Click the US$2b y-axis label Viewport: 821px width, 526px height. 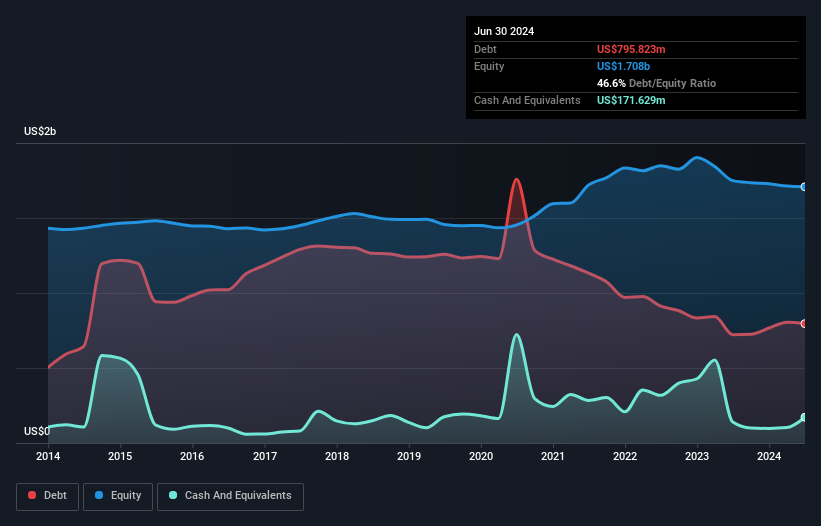pos(40,131)
